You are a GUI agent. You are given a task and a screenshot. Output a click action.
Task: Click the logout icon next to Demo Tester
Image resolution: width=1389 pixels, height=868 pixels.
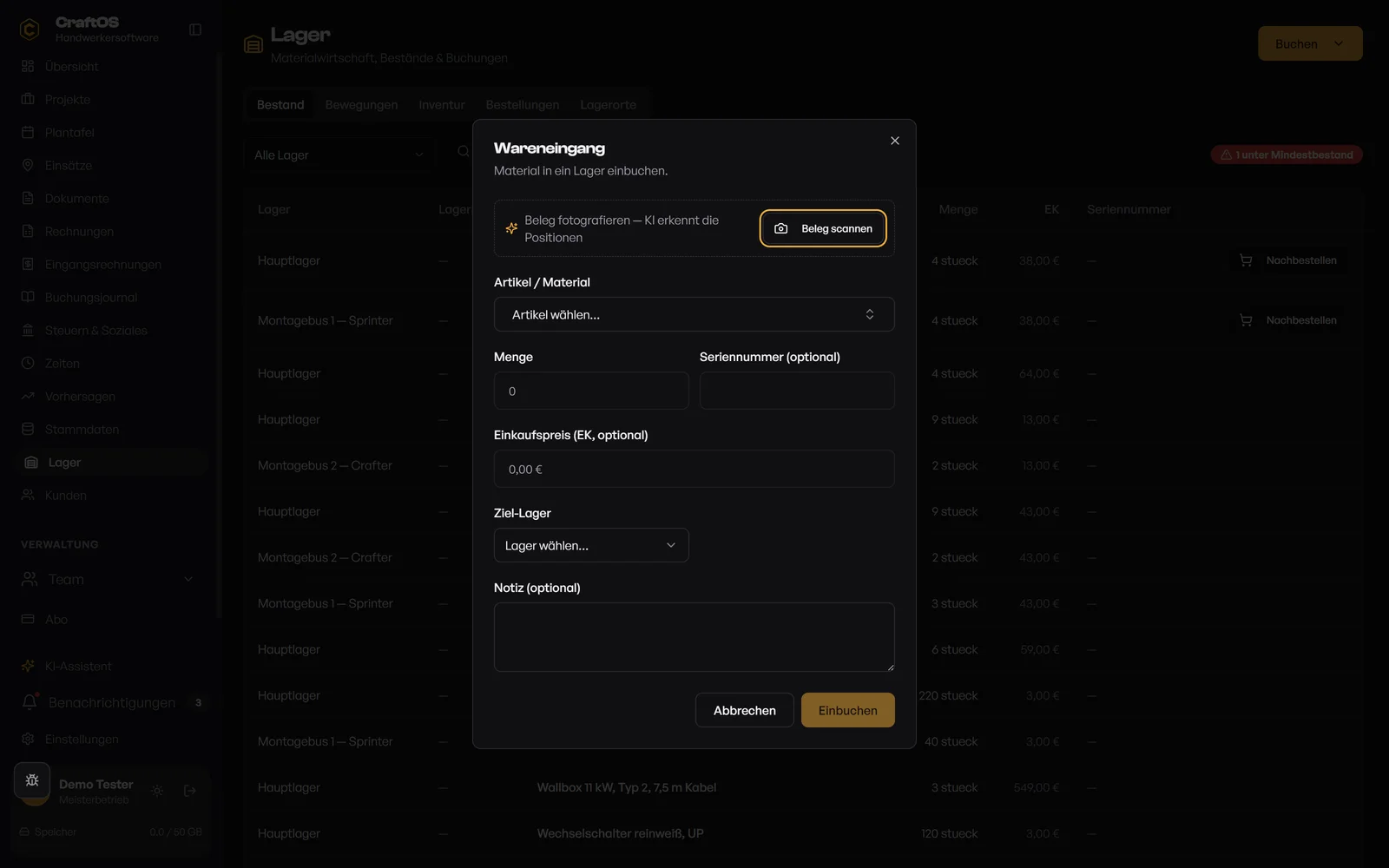point(190,791)
